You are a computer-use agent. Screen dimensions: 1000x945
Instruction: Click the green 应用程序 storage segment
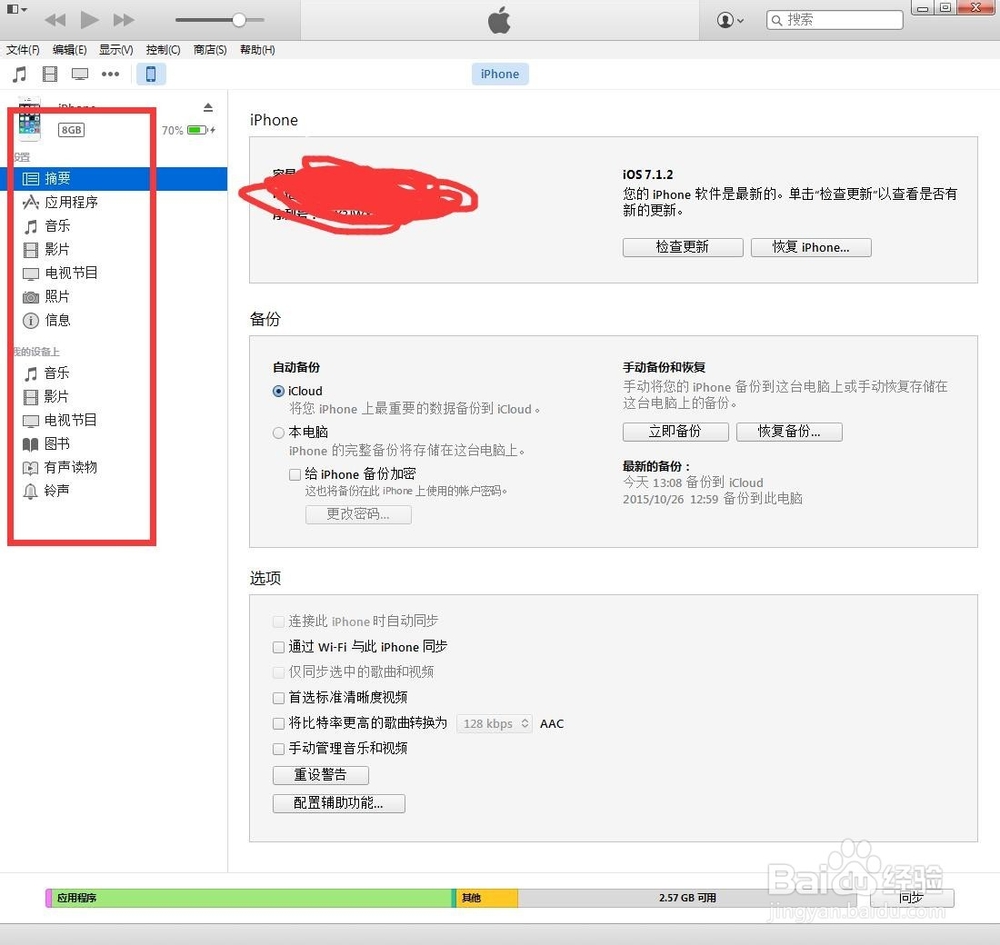pos(252,898)
